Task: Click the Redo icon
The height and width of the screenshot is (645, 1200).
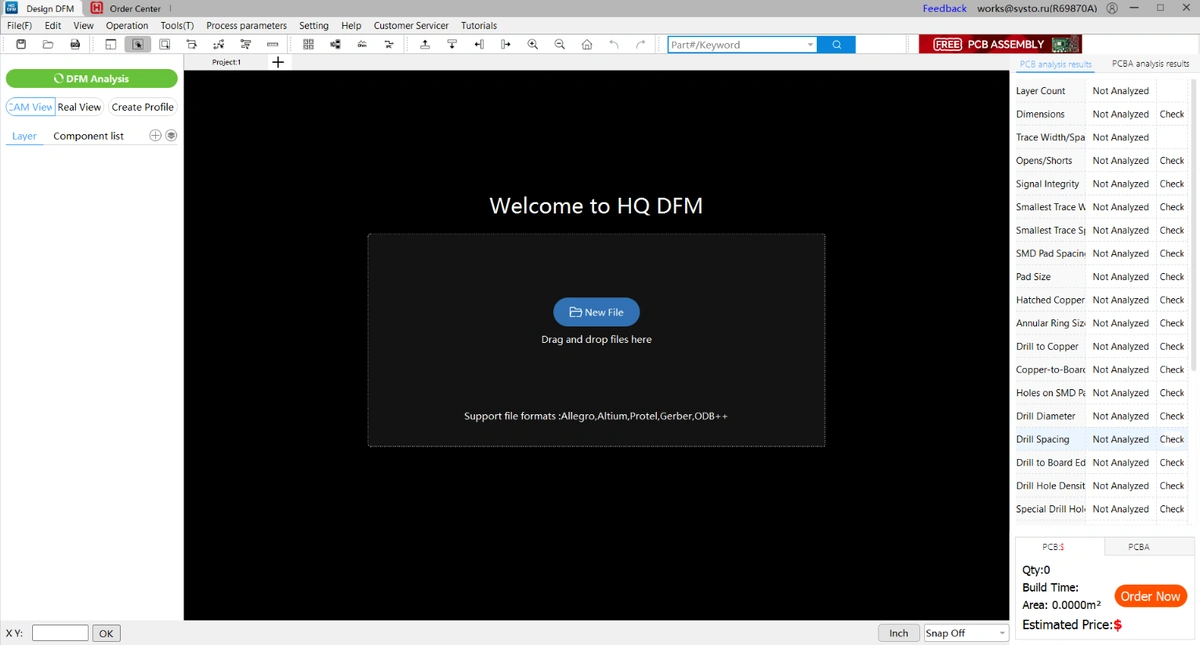Action: point(641,44)
